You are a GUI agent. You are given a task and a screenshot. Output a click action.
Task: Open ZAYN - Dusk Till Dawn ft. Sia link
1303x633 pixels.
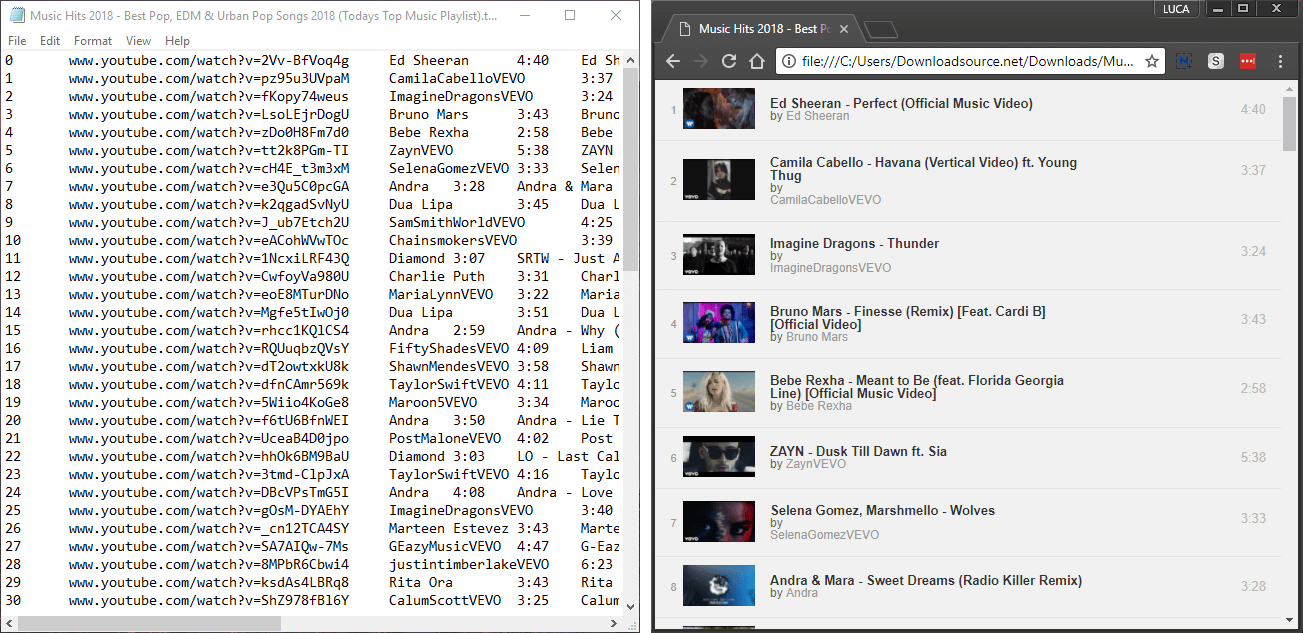pyautogui.click(x=858, y=451)
